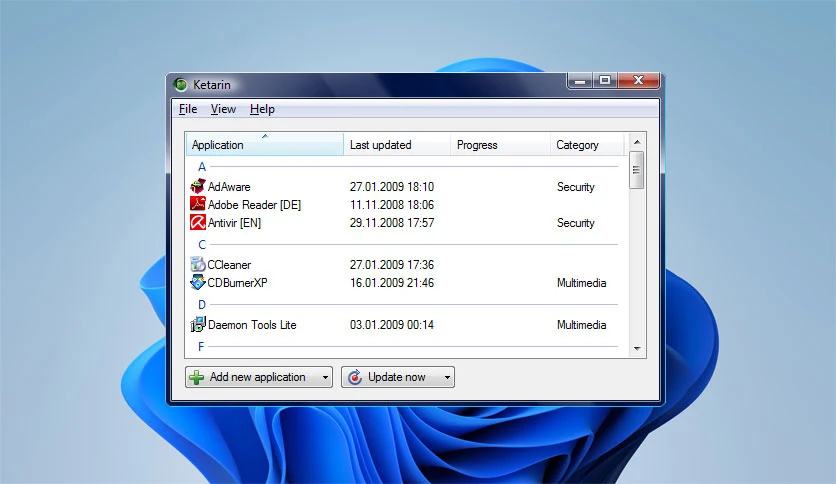
Task: Click the group header letter D
Action: pyautogui.click(x=202, y=305)
